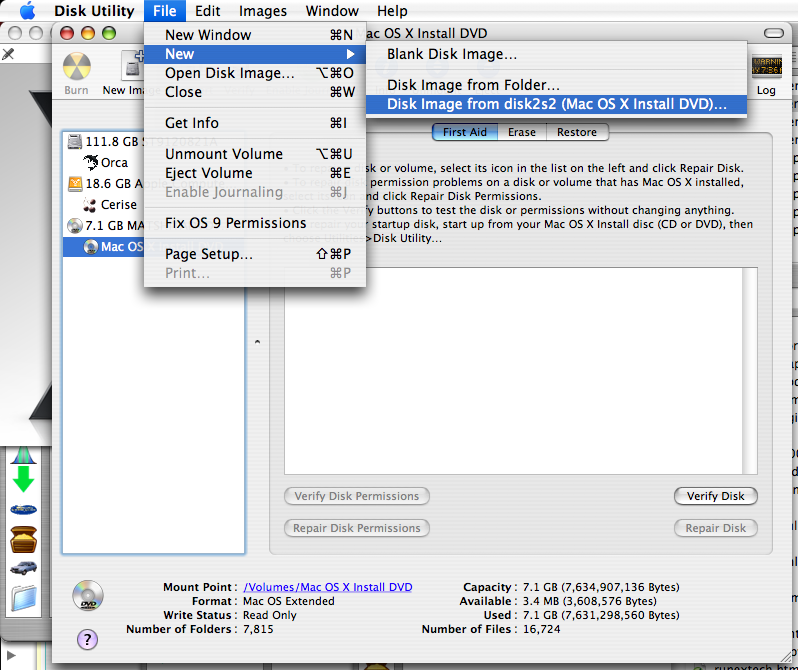798x670 pixels.
Task: Select the Orca volume
Action: [x=106, y=162]
